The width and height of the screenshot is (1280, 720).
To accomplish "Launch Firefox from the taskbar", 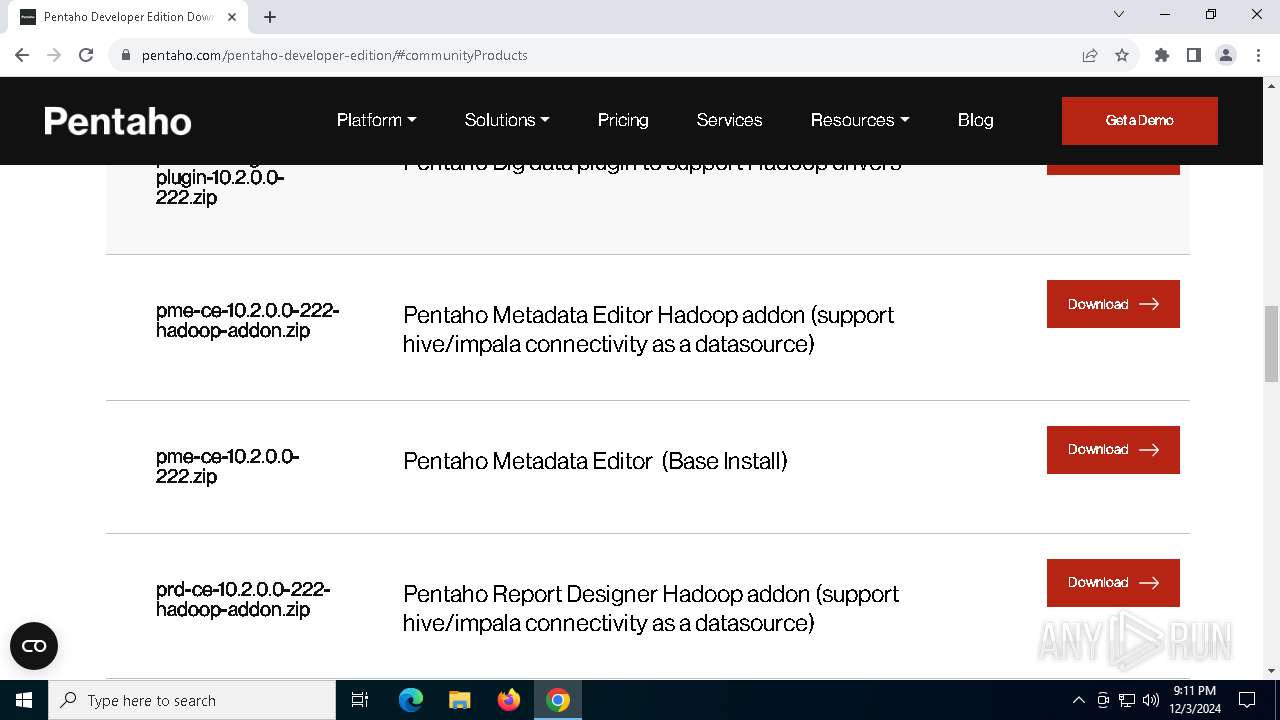I will coord(509,700).
